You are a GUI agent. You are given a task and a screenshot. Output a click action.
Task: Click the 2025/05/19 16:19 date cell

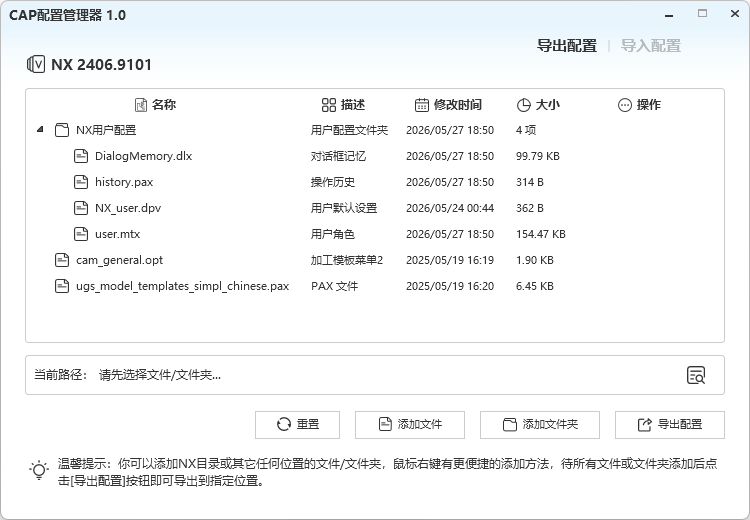pyautogui.click(x=450, y=260)
